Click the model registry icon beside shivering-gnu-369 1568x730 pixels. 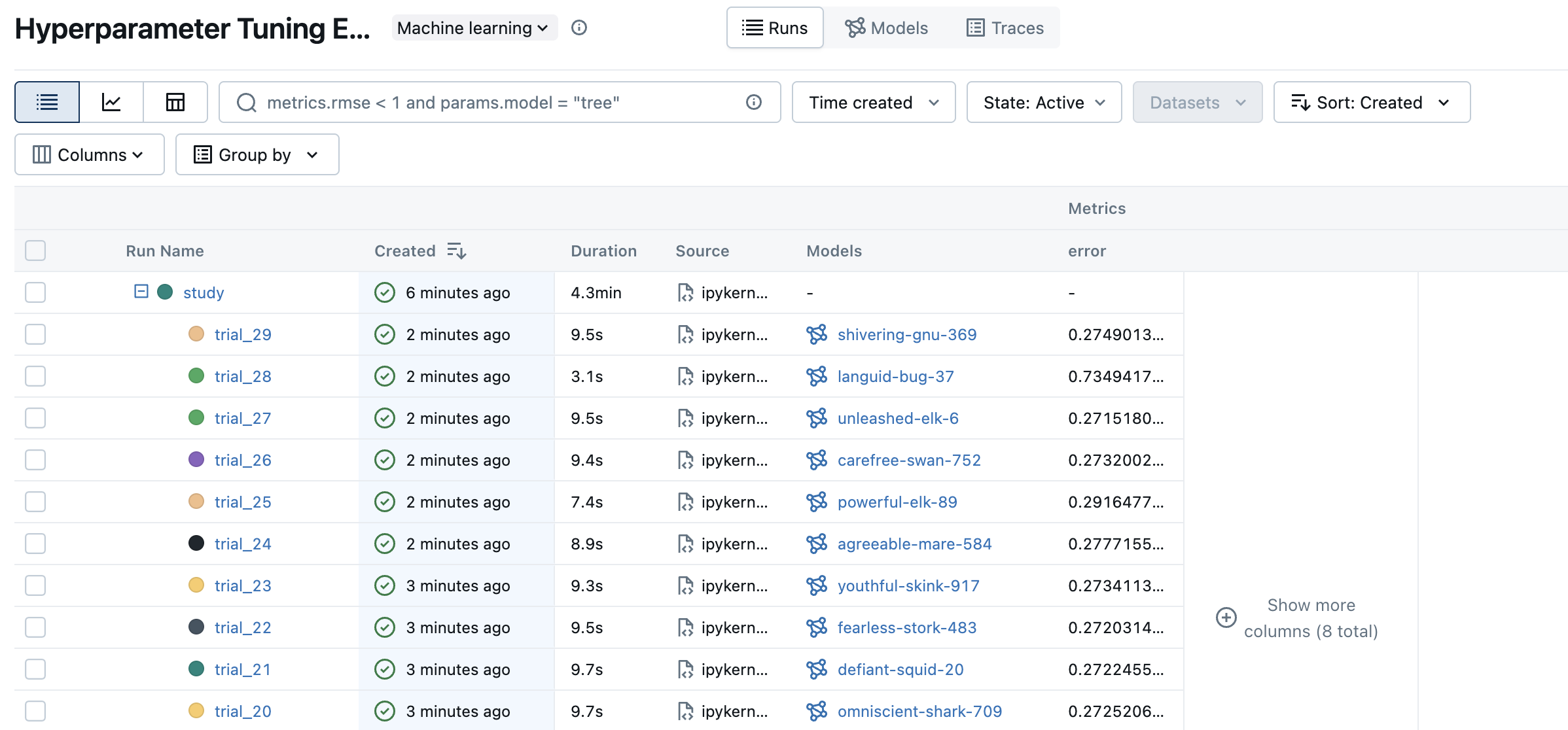(817, 334)
